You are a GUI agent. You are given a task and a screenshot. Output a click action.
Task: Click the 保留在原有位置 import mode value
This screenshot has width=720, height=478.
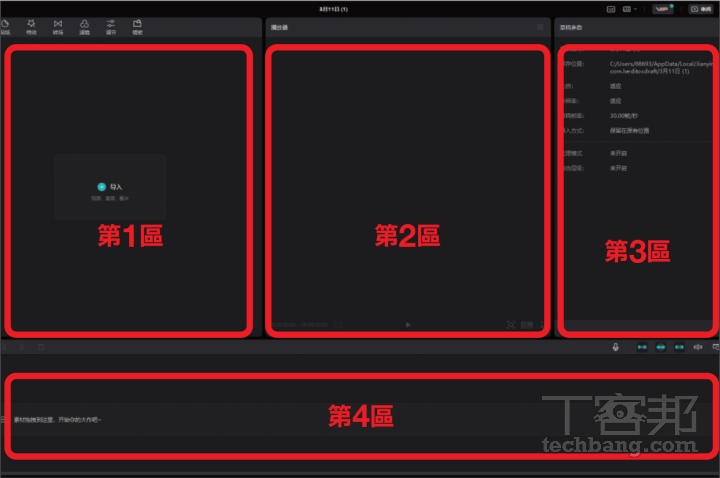629,130
